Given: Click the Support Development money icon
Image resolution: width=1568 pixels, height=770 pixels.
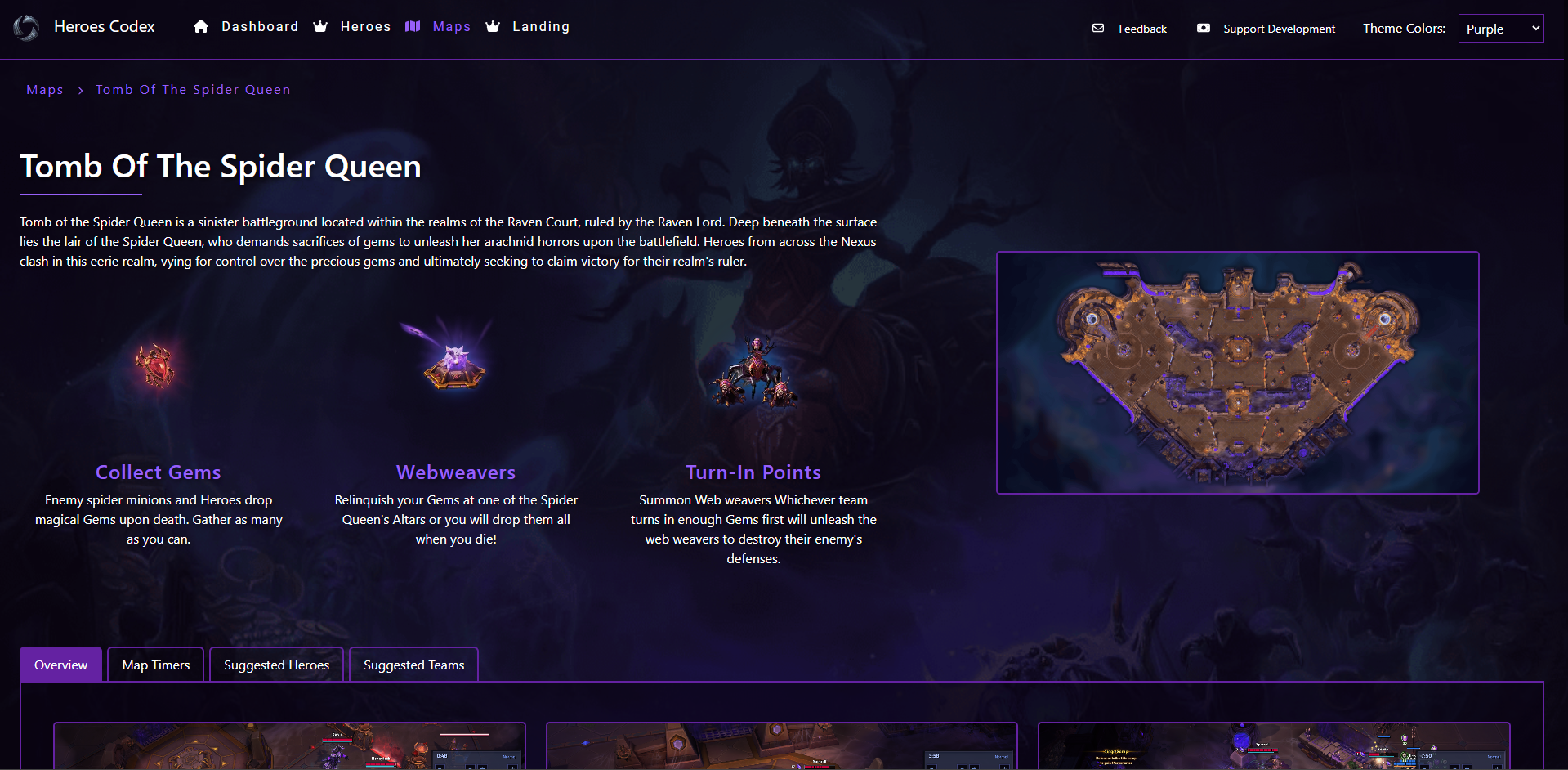Looking at the screenshot, I should tap(1204, 29).
